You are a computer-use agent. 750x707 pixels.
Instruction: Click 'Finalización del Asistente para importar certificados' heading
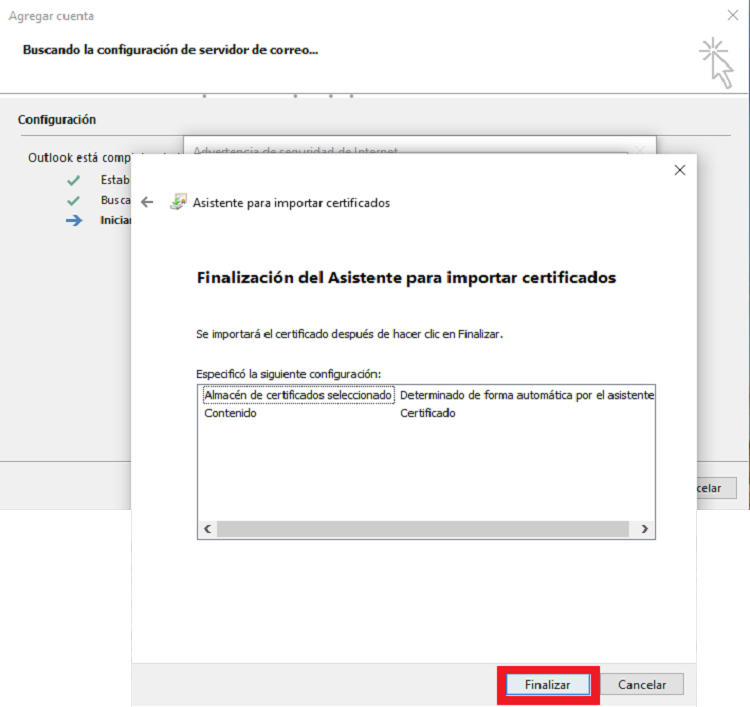[407, 277]
